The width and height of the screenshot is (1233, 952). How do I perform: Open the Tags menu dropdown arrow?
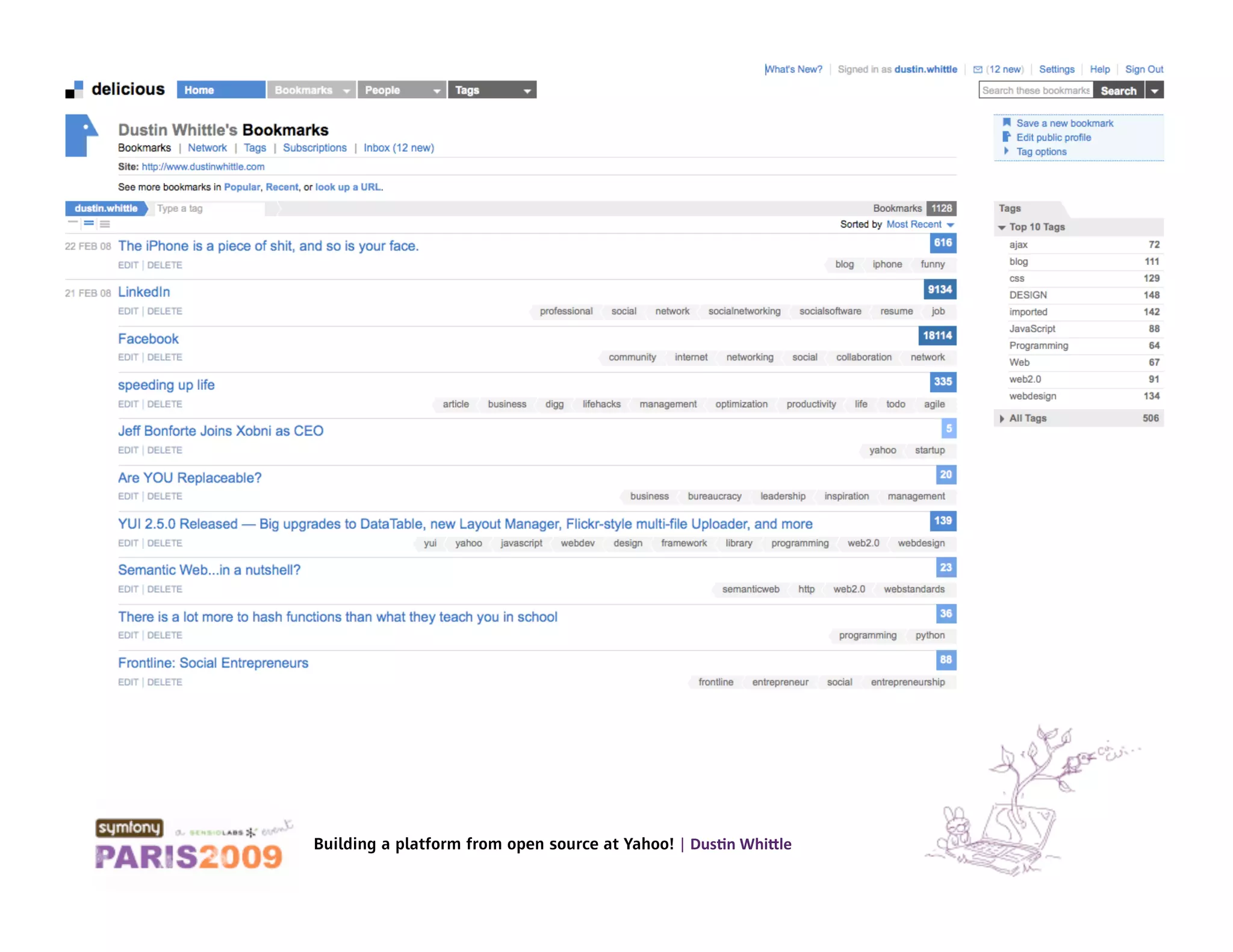point(527,91)
